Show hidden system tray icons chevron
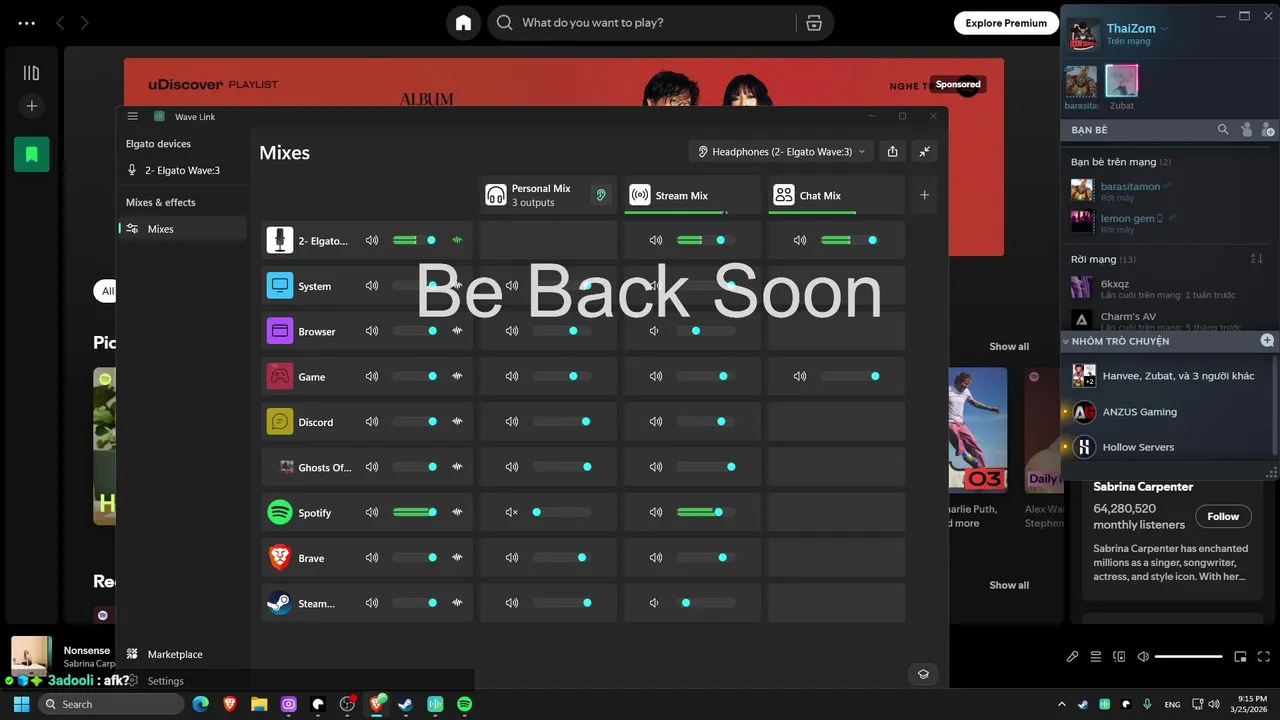 (1062, 704)
